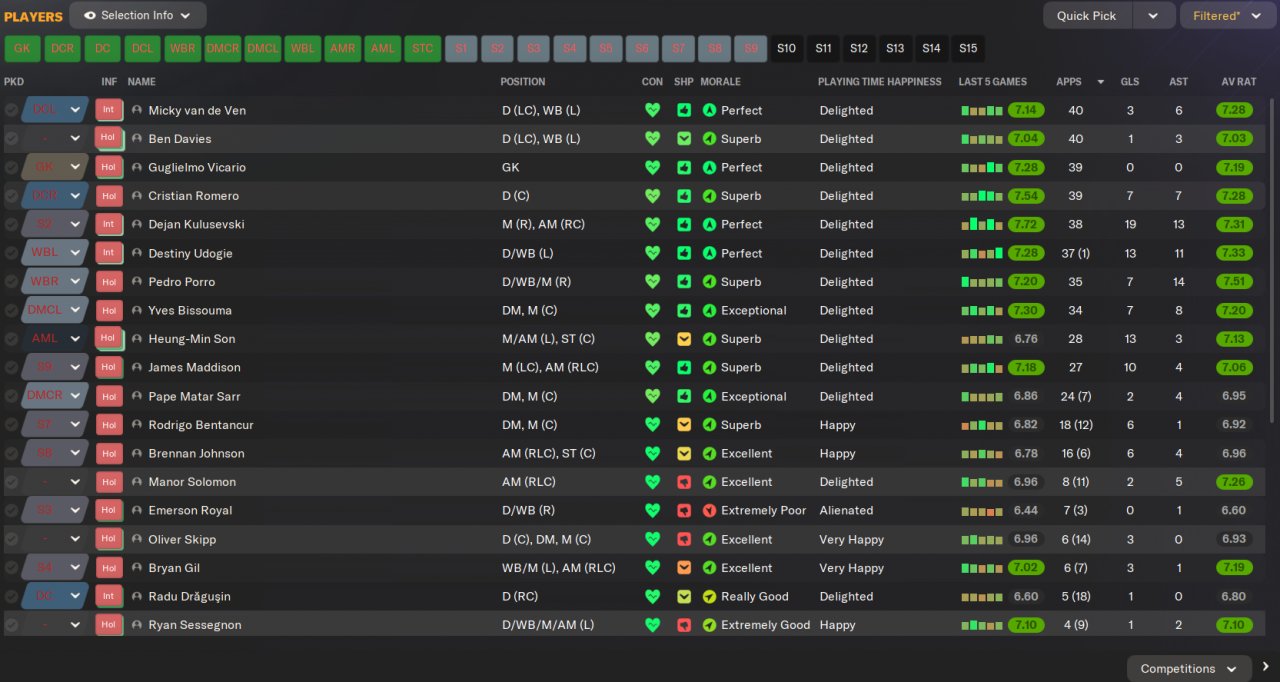1280x682 pixels.
Task: Click Brennan Johnson's Hol status badge
Action: (x=108, y=453)
